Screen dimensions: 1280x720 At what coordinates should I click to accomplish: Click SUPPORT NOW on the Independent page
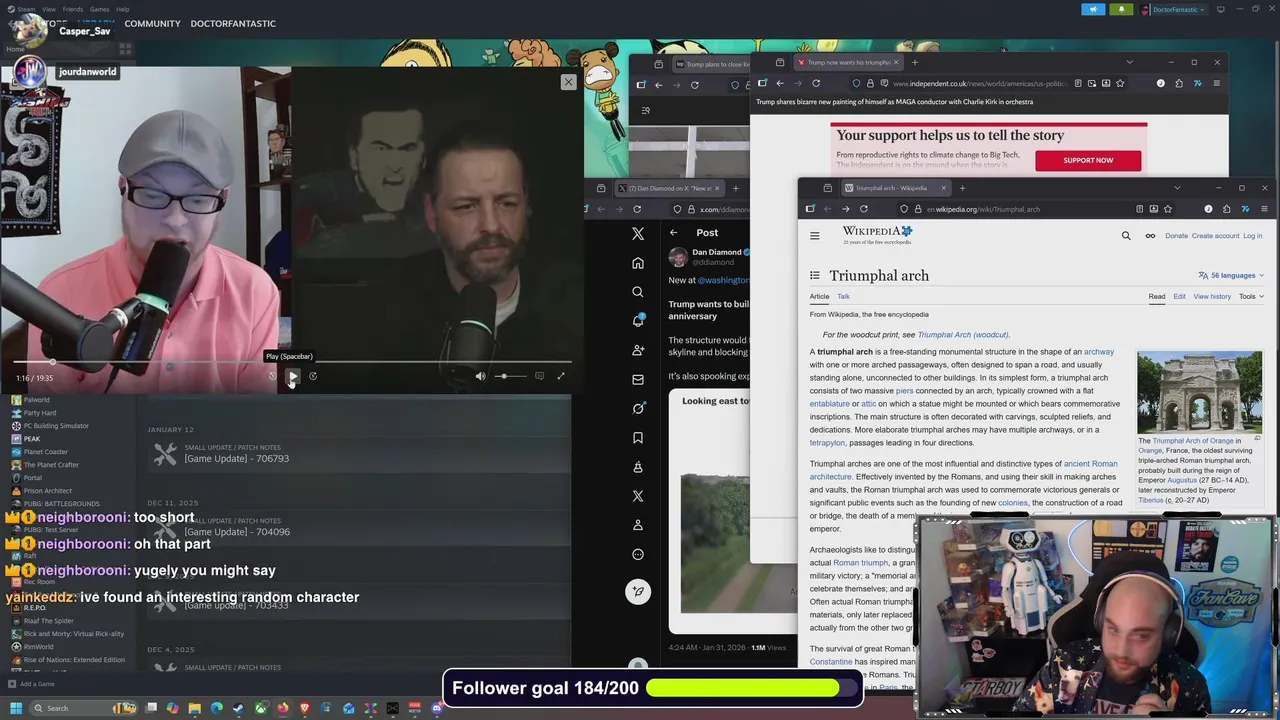coord(1088,161)
